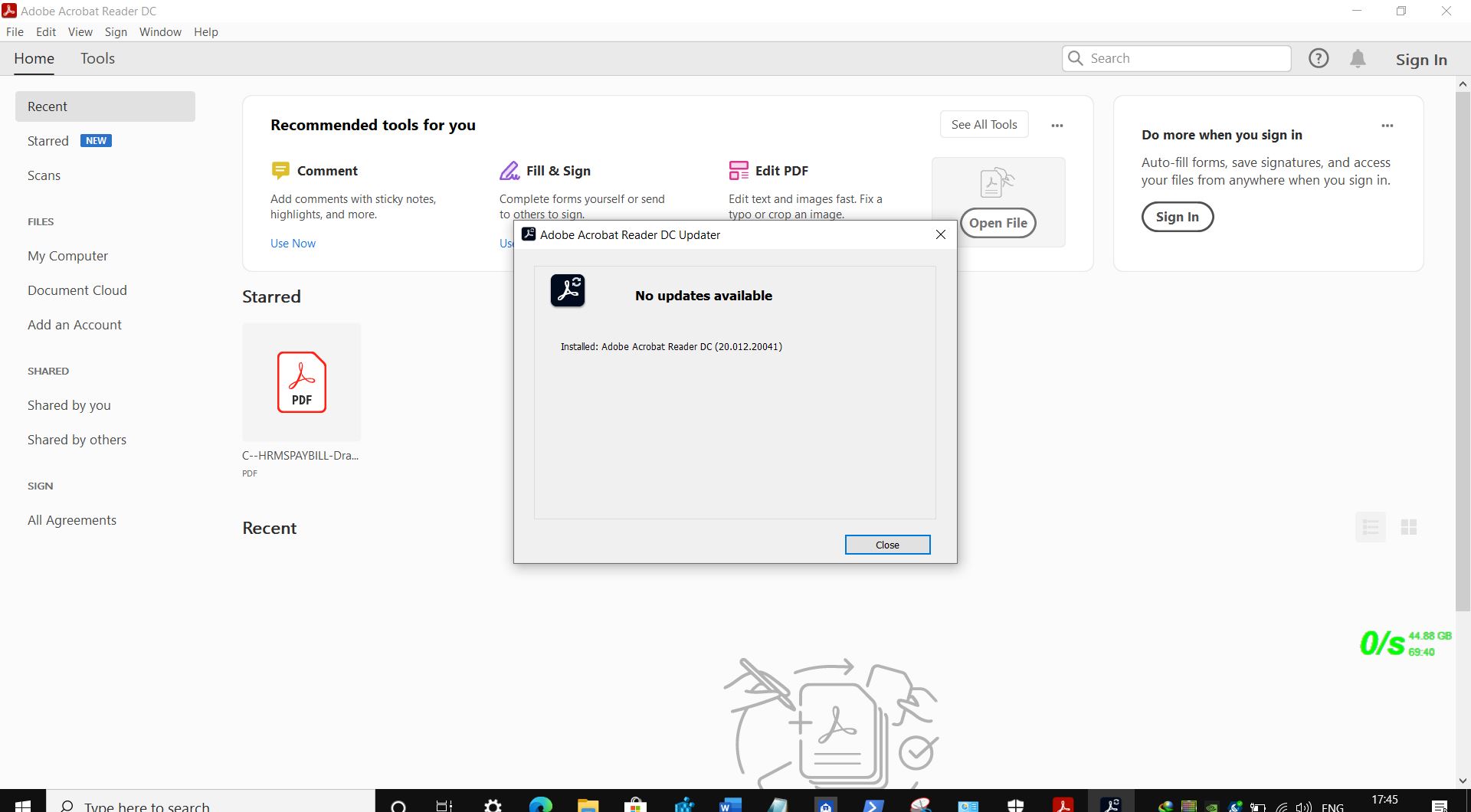Viewport: 1471px width, 812px height.
Task: Open the Windows Start menu
Action: [23, 804]
